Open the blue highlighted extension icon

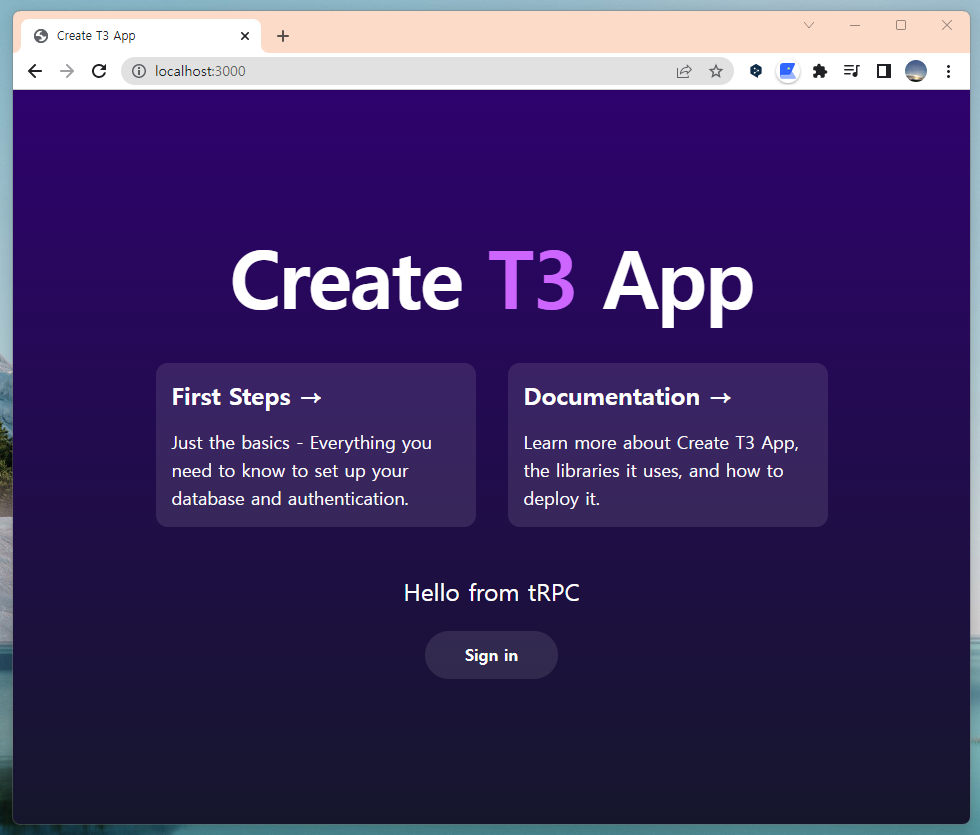click(788, 71)
